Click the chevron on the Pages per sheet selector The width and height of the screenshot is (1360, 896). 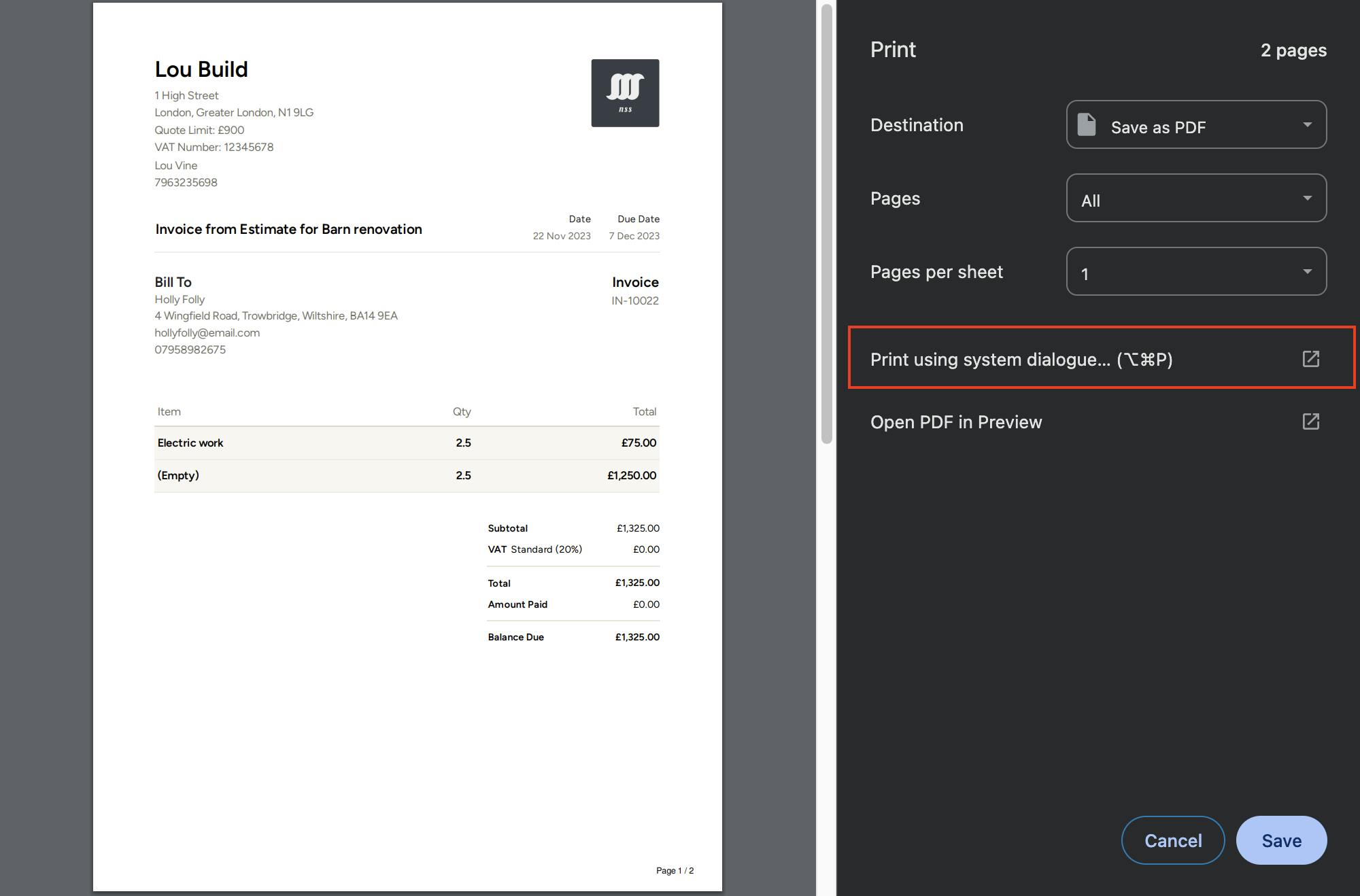(x=1308, y=272)
